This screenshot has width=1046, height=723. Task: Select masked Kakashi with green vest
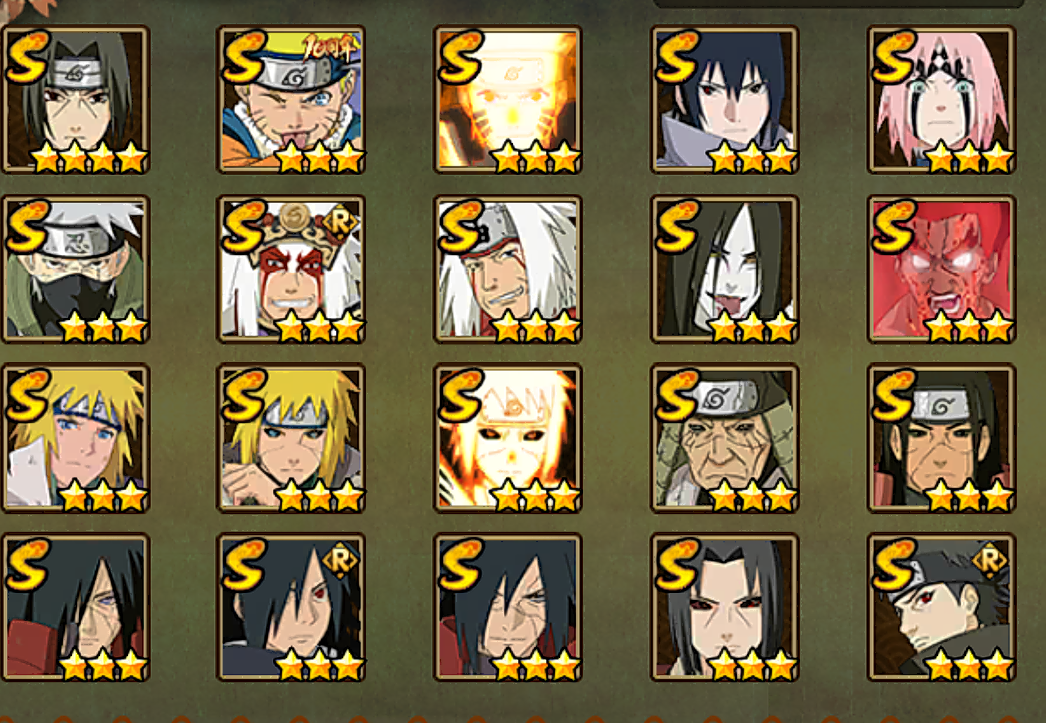click(x=75, y=269)
